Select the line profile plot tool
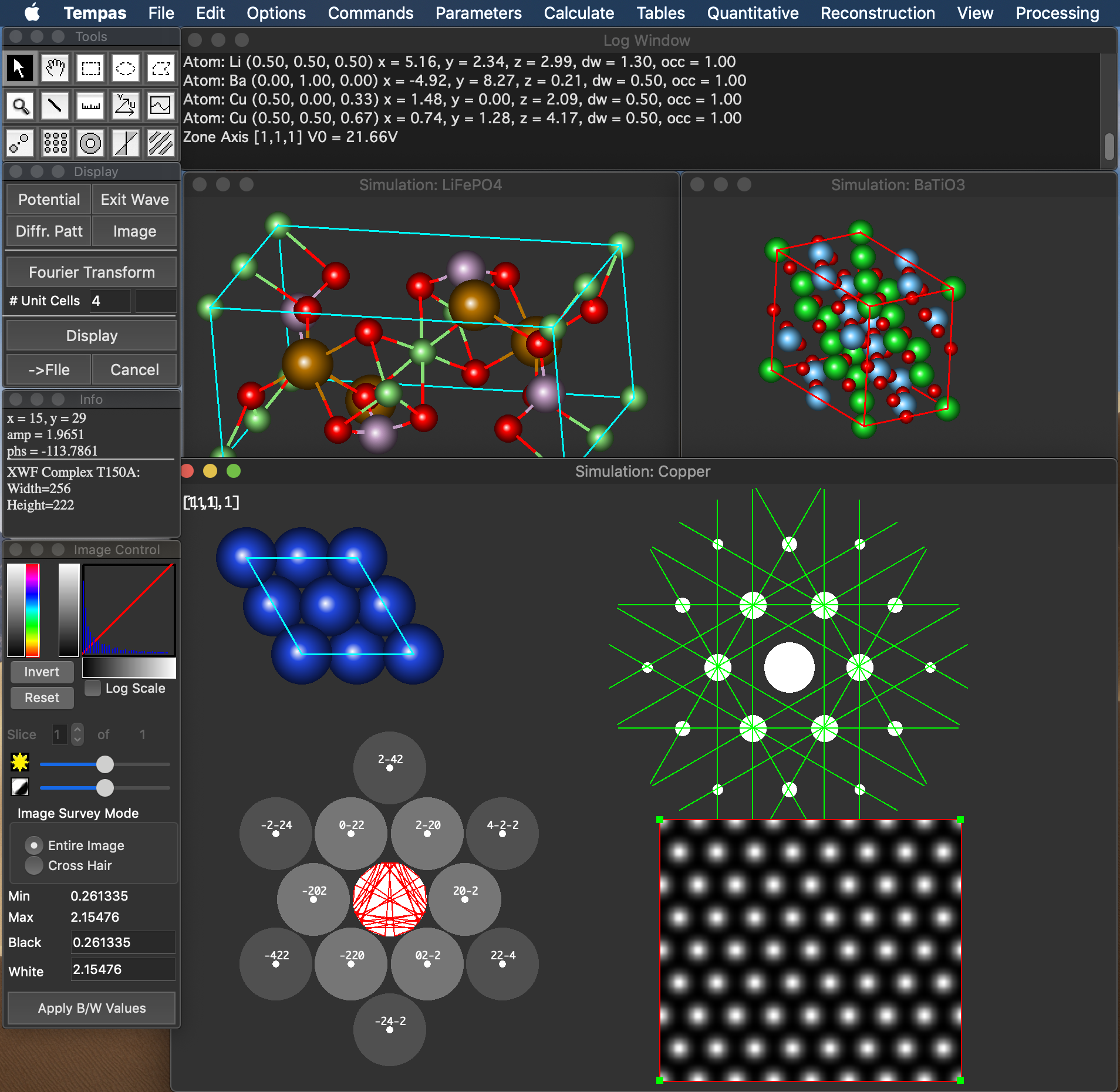 point(160,106)
